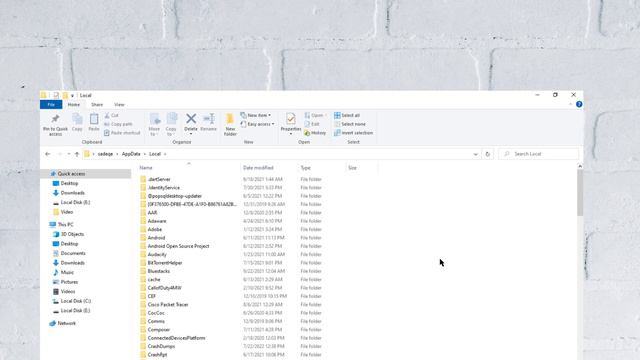Click the vertical scrollbar thumb of file list

[580, 193]
